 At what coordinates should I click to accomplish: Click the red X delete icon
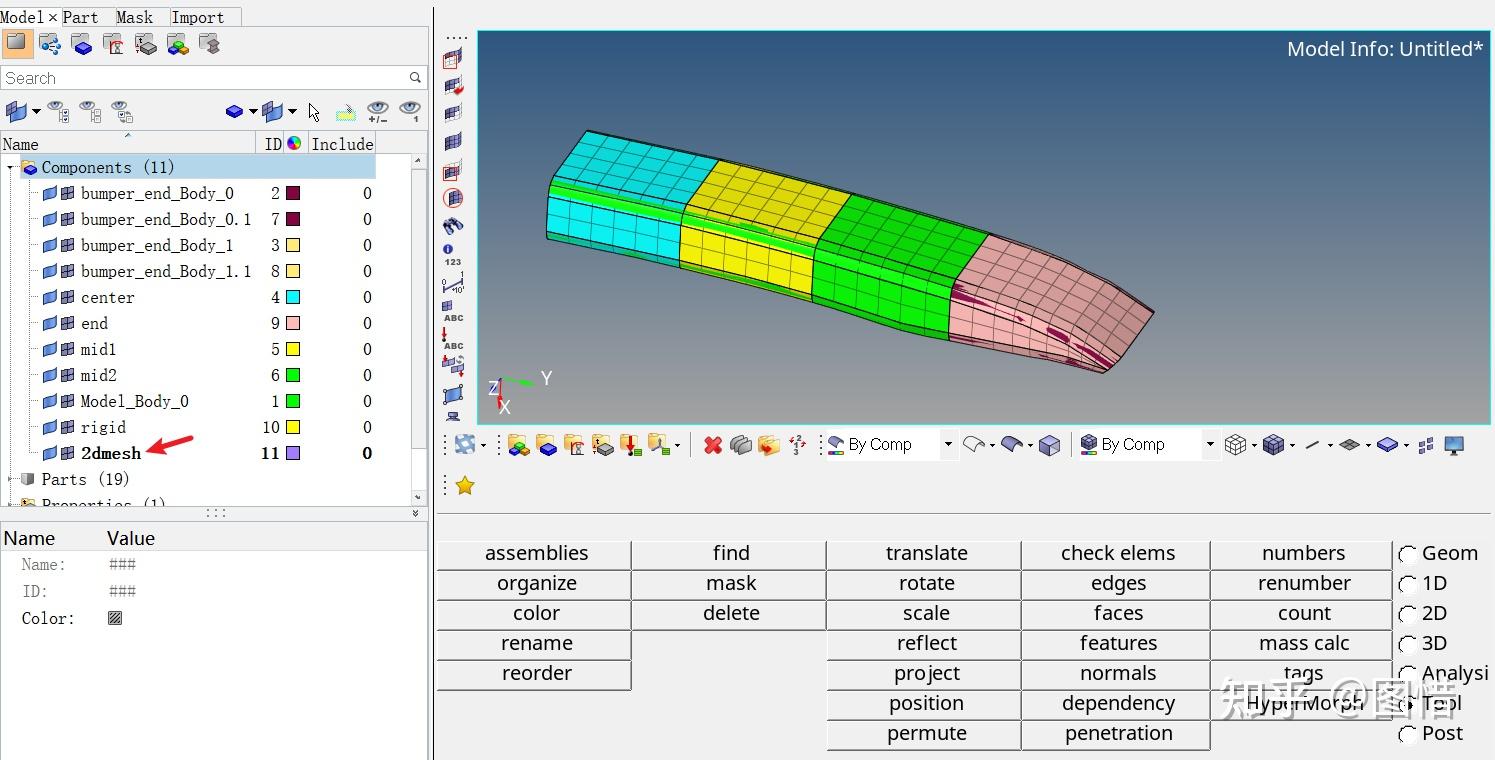(x=712, y=445)
